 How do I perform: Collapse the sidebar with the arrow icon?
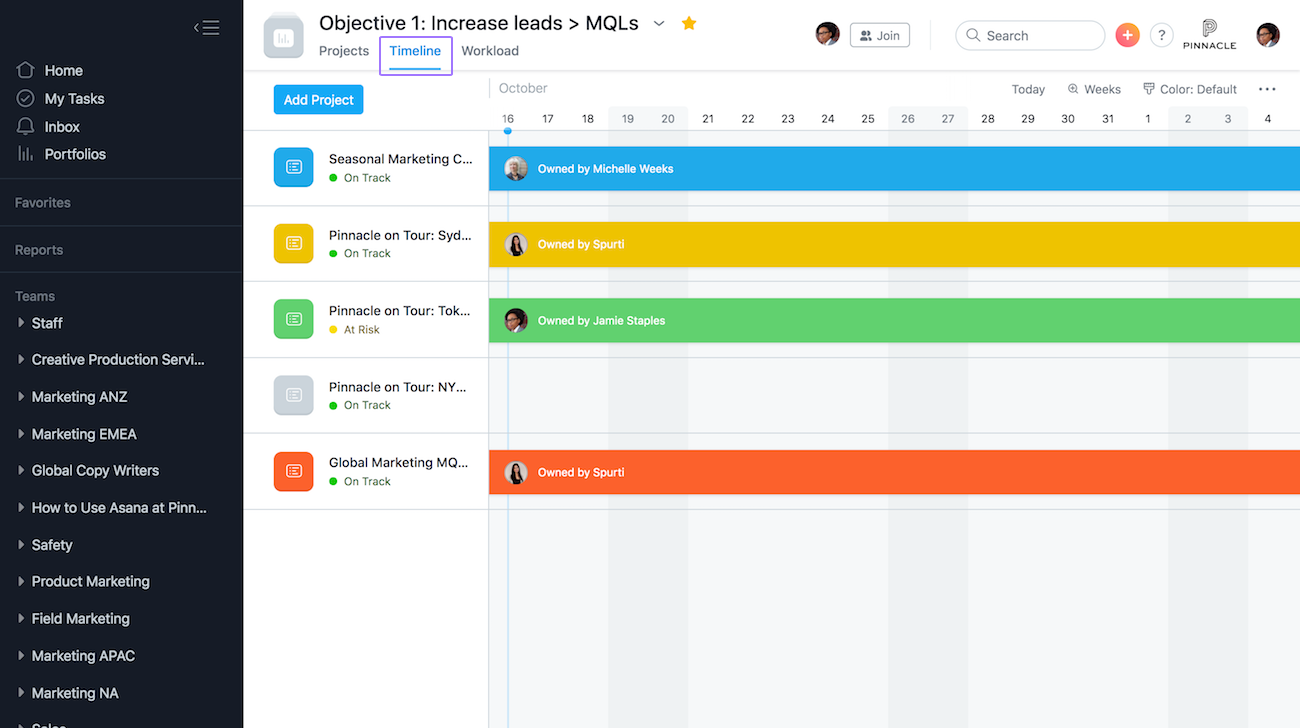click(206, 28)
